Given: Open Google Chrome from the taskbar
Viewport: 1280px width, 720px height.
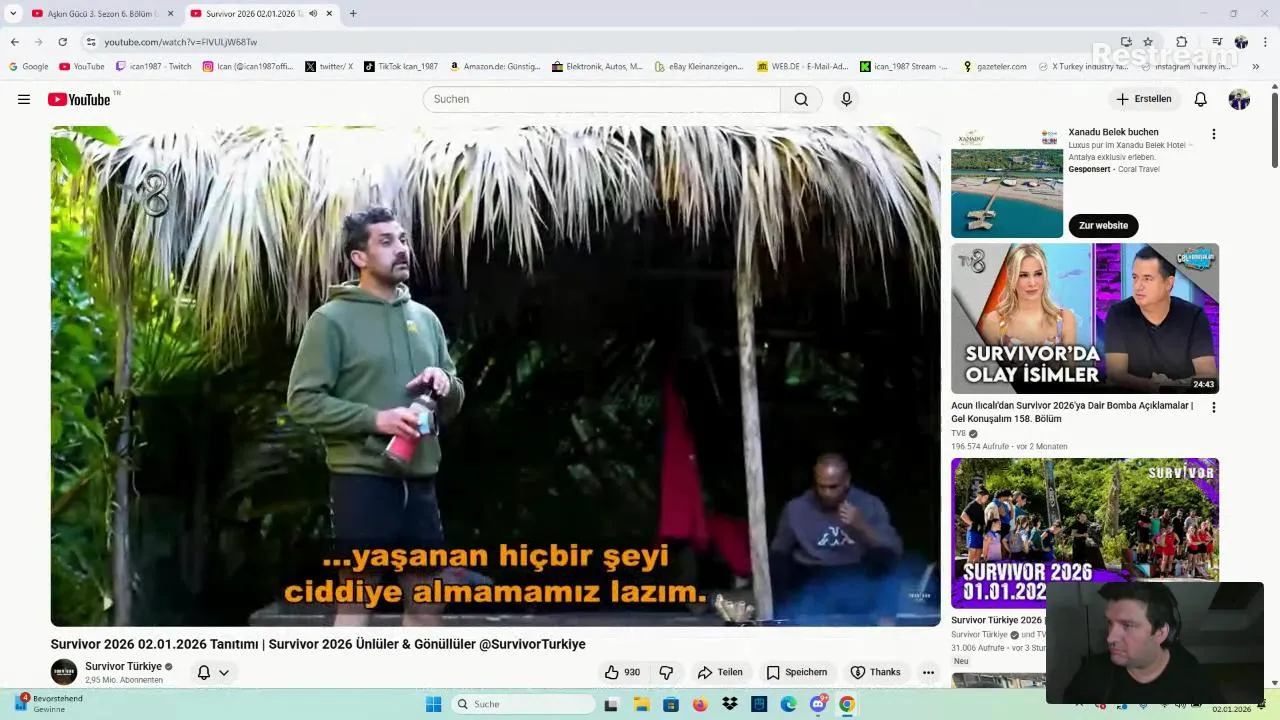Looking at the screenshot, I should pos(847,704).
